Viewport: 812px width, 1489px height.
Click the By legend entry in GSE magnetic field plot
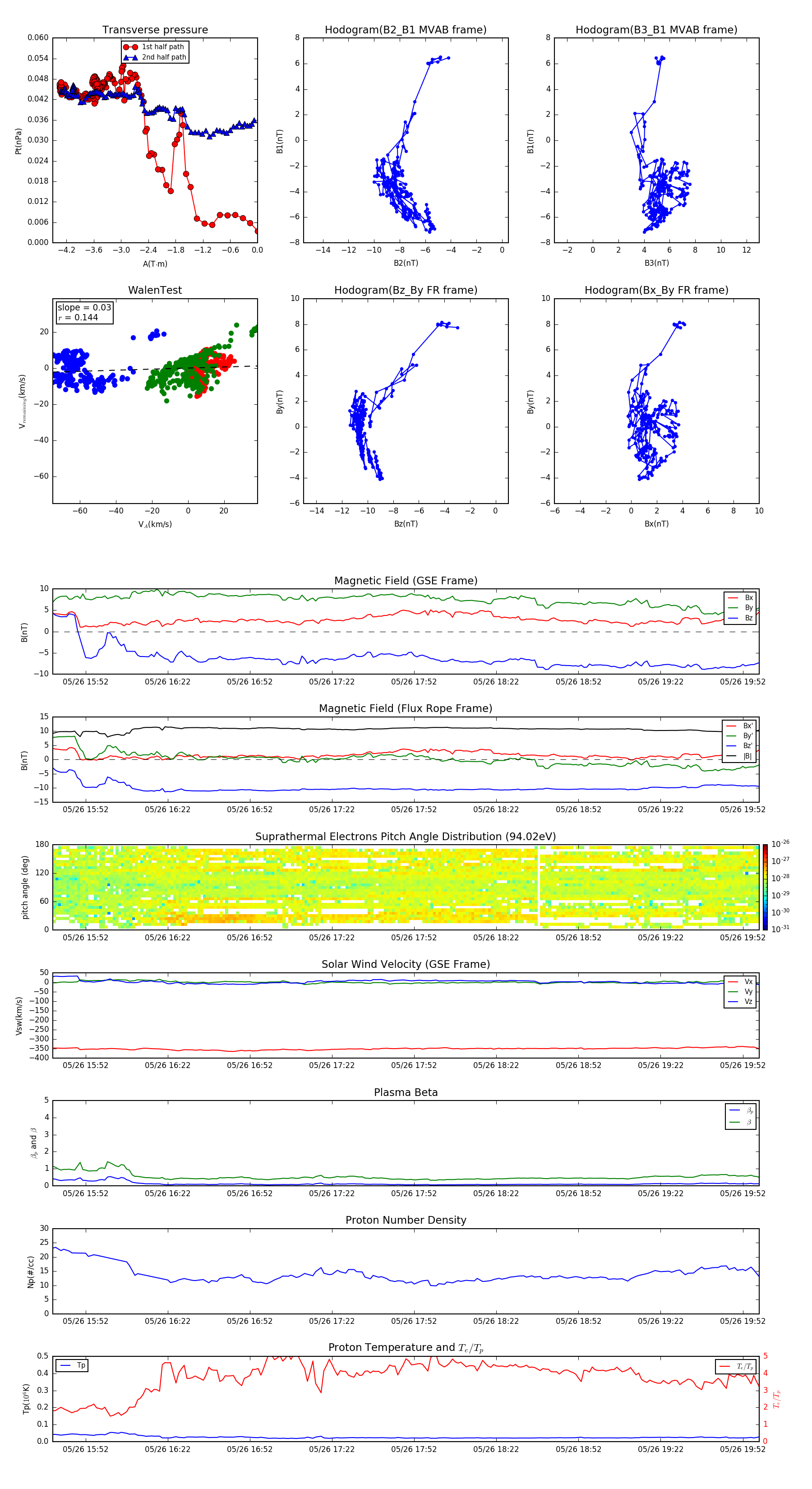click(740, 608)
